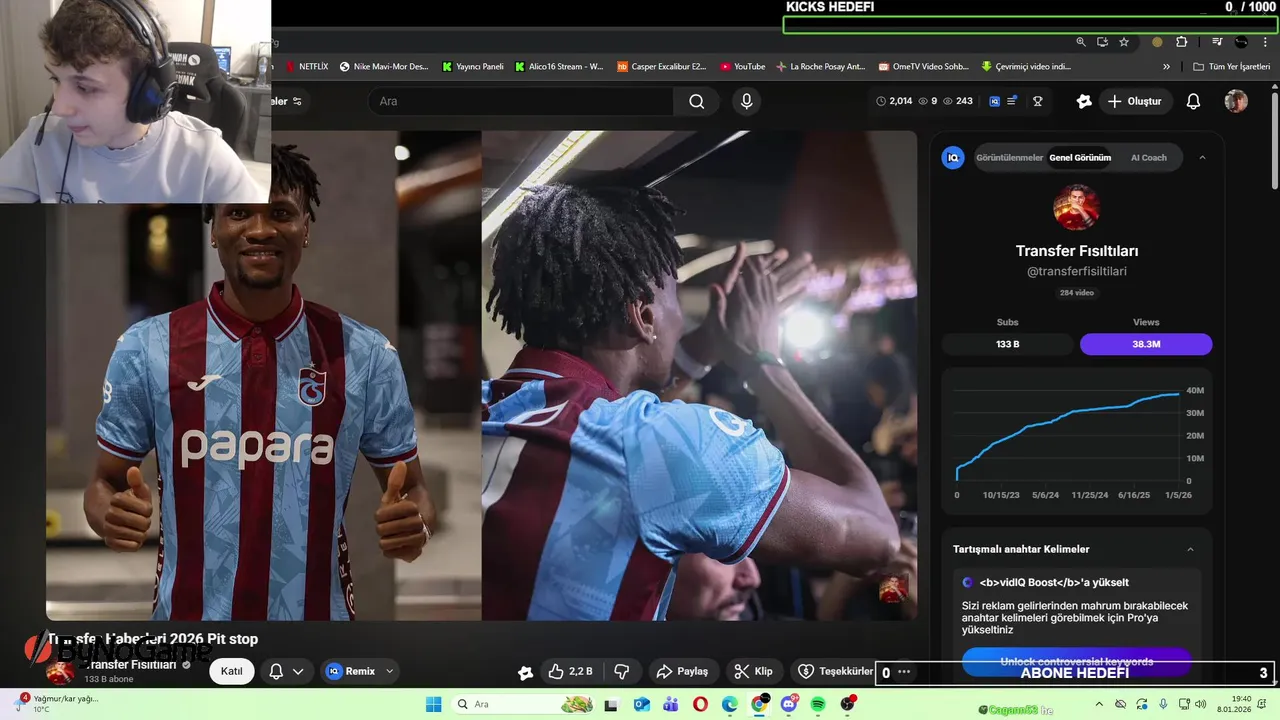Click the Ara search input field
Screen dimensions: 1280x720
pyautogui.click(x=520, y=101)
